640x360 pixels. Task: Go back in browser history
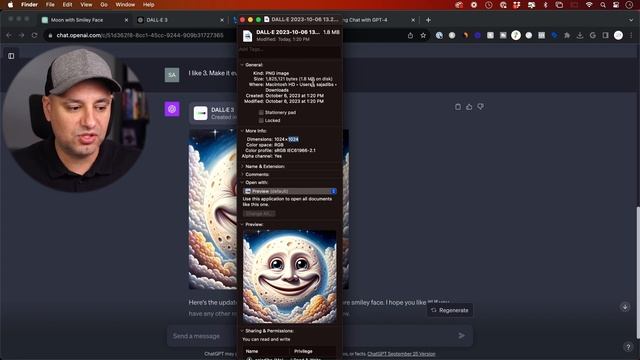[x=9, y=36]
